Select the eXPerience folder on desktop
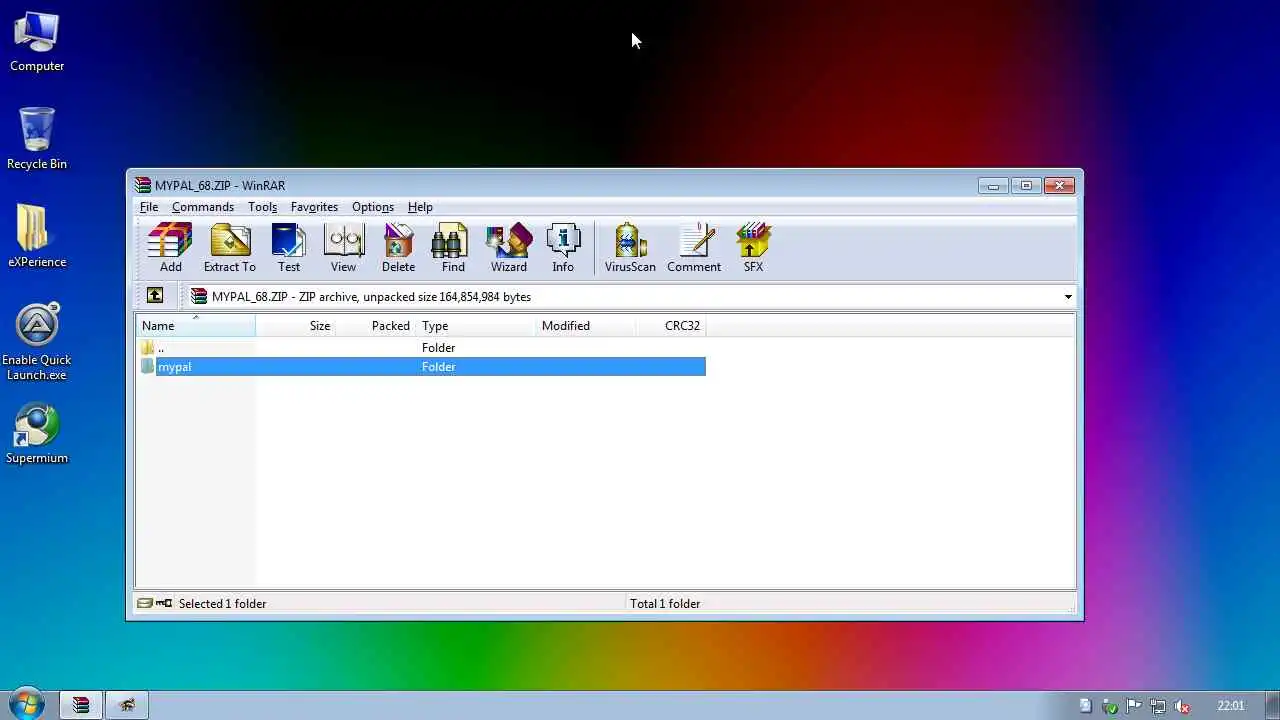This screenshot has width=1280, height=720. [x=37, y=237]
